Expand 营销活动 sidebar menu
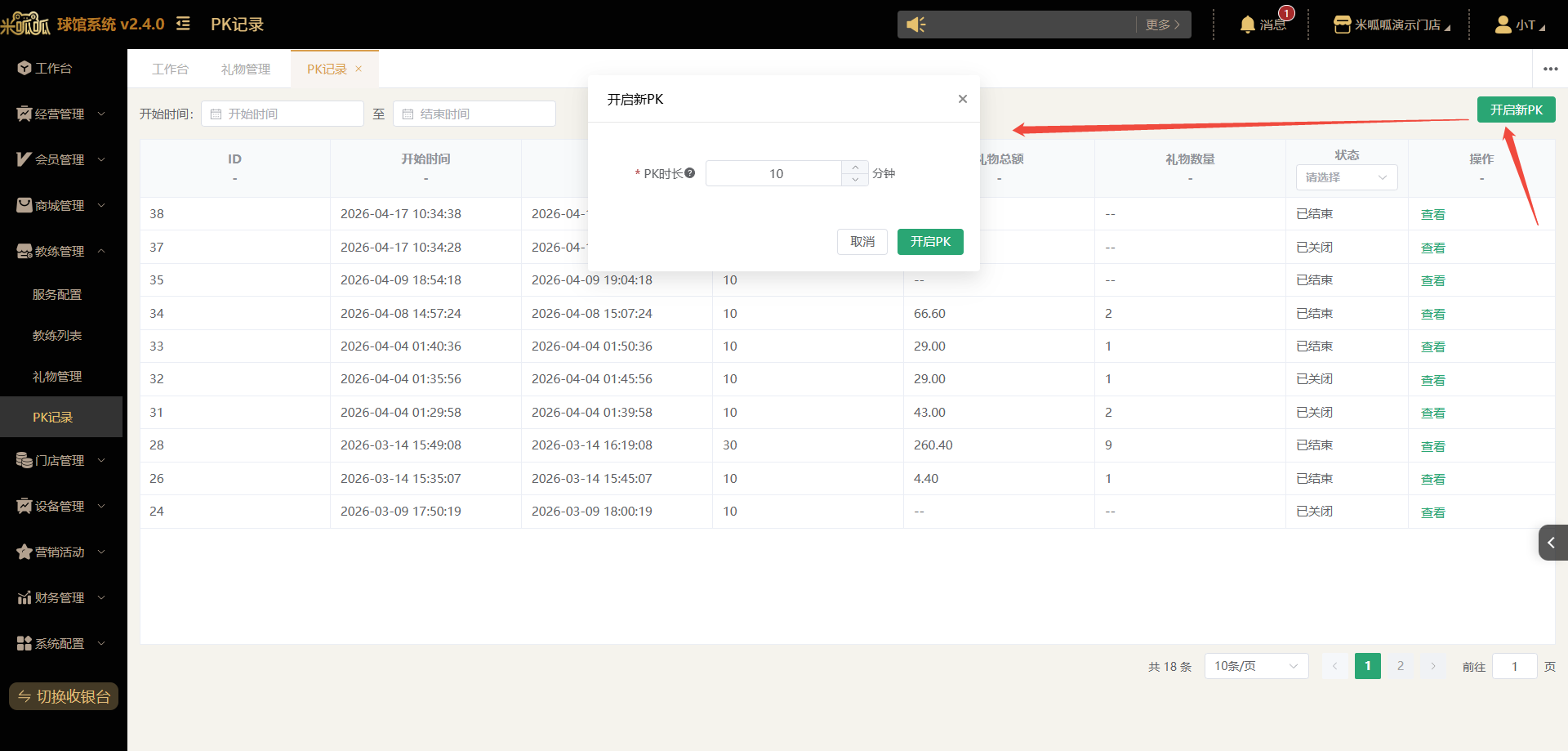 point(61,552)
